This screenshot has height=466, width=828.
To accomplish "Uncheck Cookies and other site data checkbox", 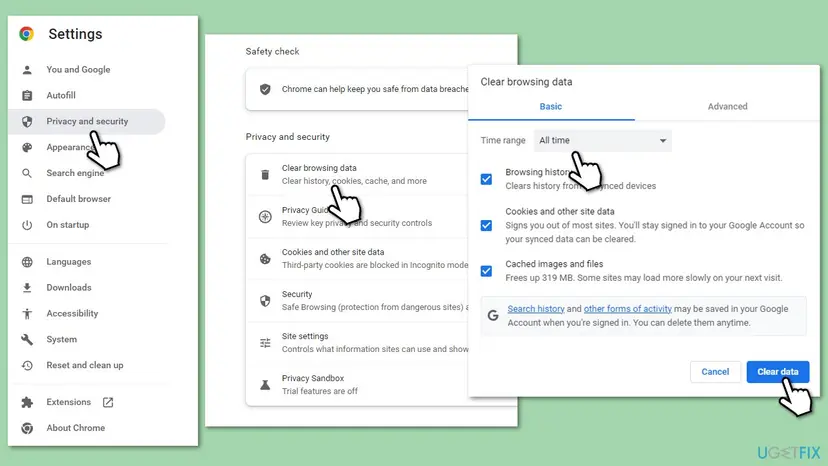I will pyautogui.click(x=486, y=226).
